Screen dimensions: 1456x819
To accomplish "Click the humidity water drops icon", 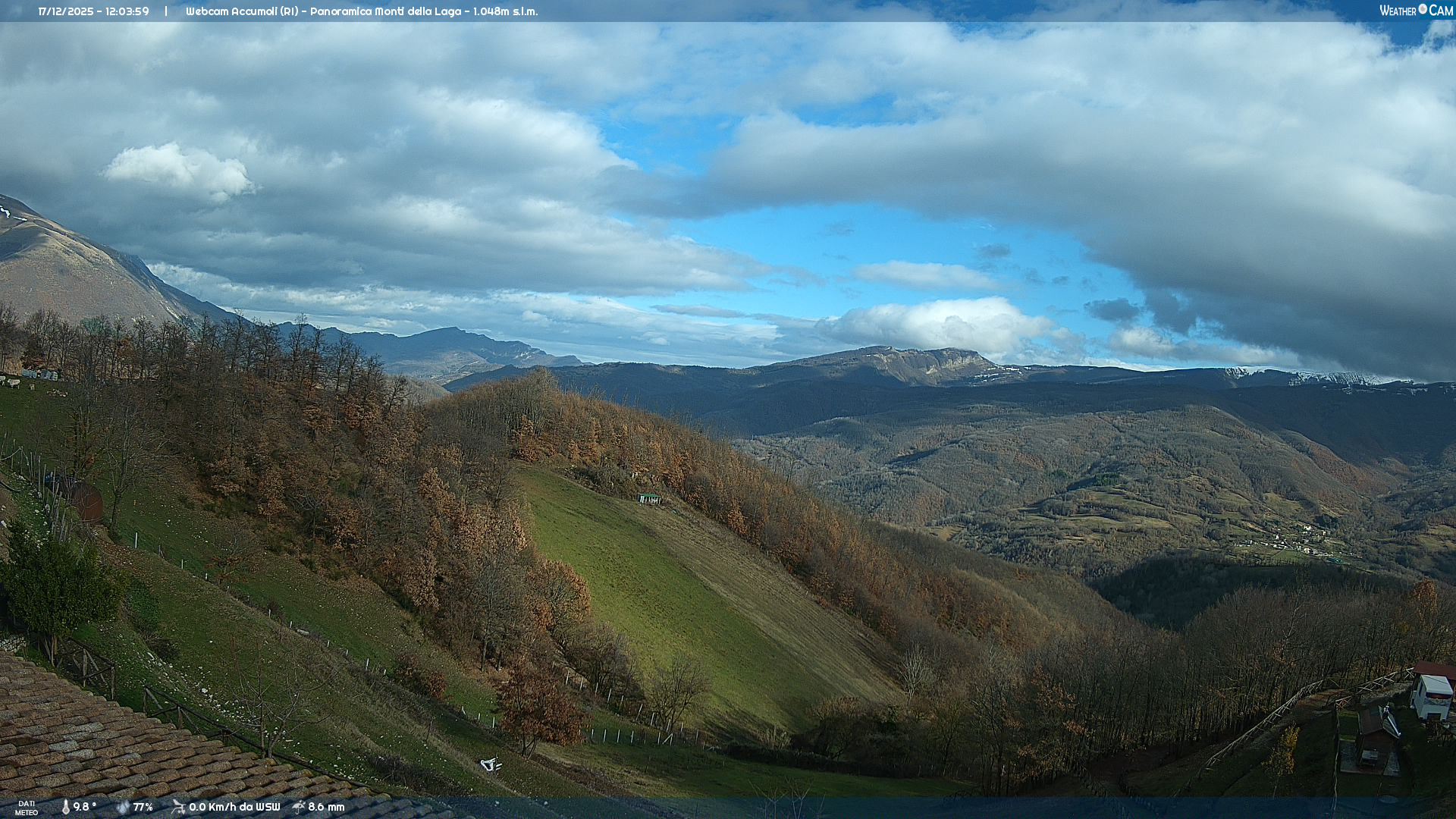I will point(123,807).
